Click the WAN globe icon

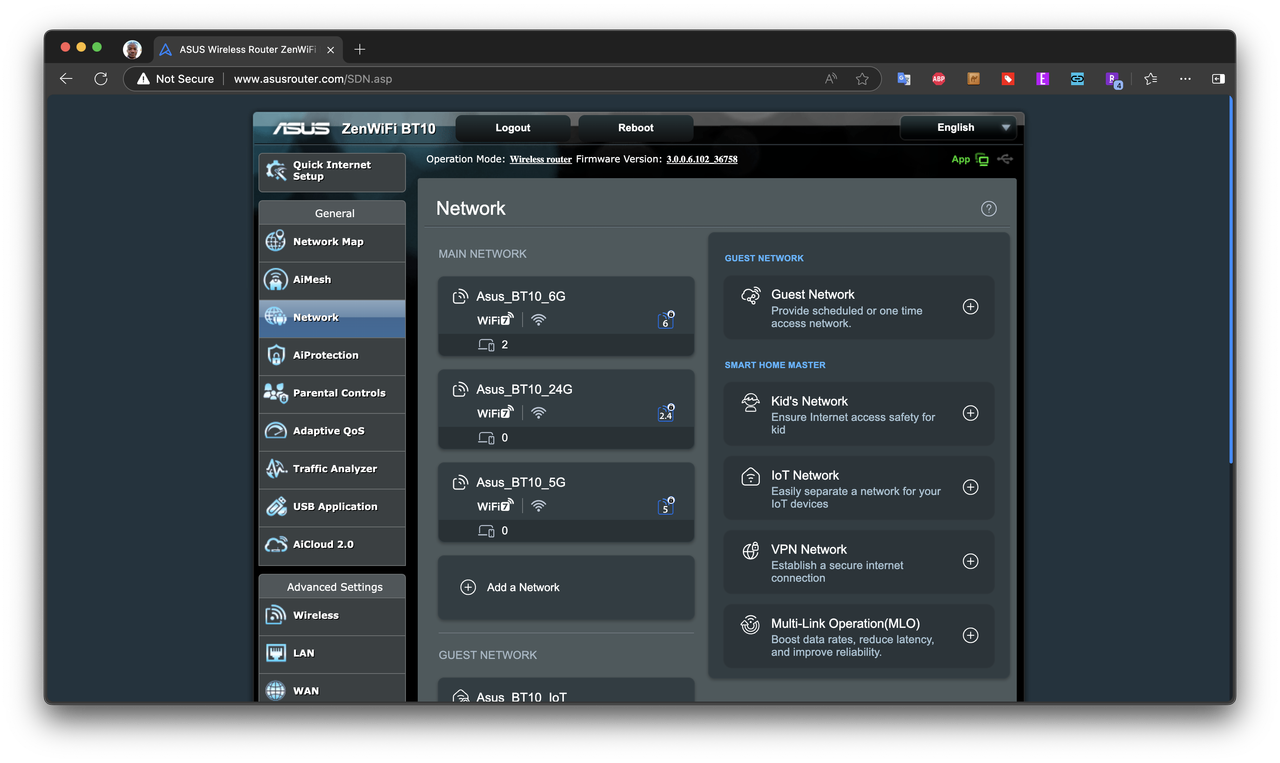pyautogui.click(x=276, y=691)
